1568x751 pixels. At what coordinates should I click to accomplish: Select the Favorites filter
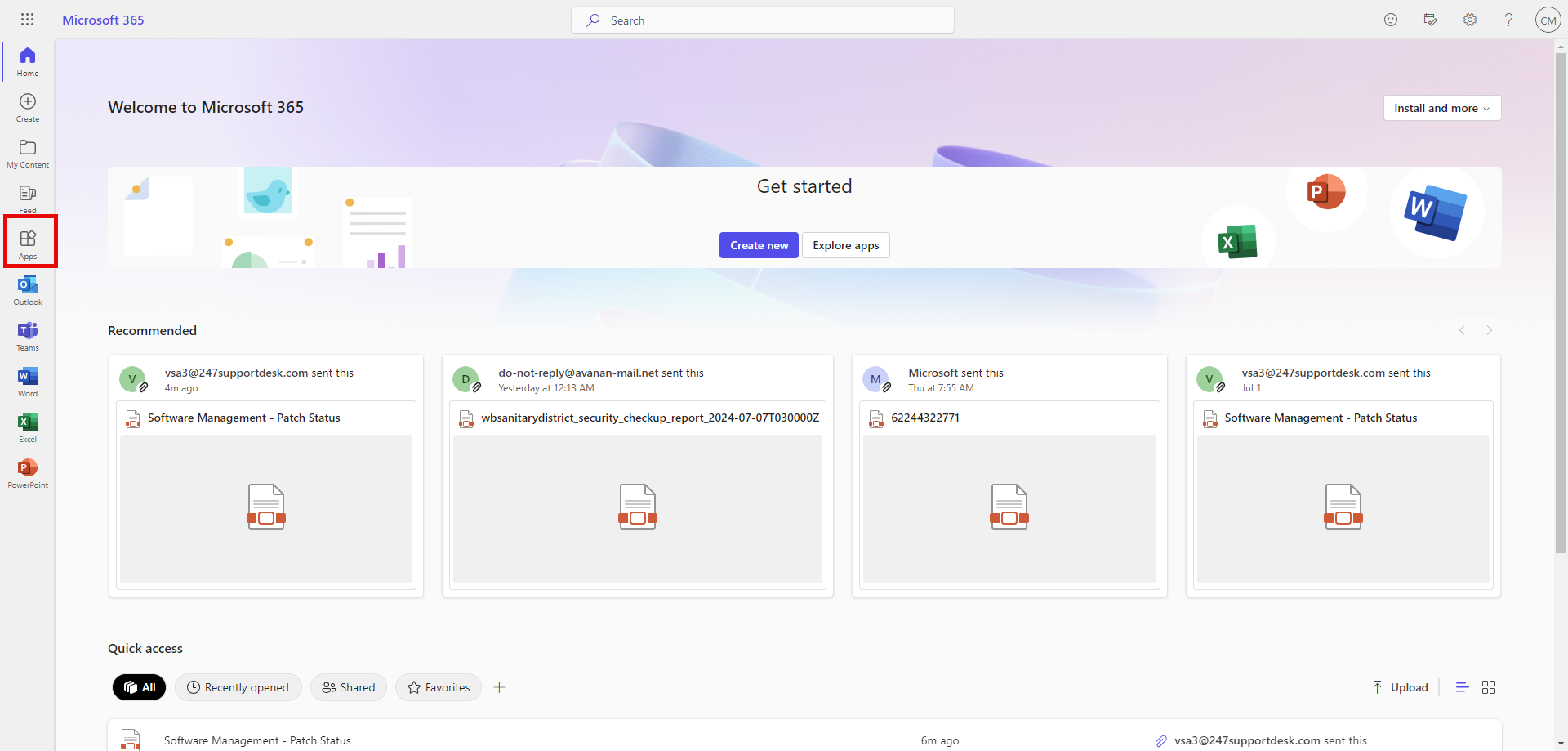[439, 687]
